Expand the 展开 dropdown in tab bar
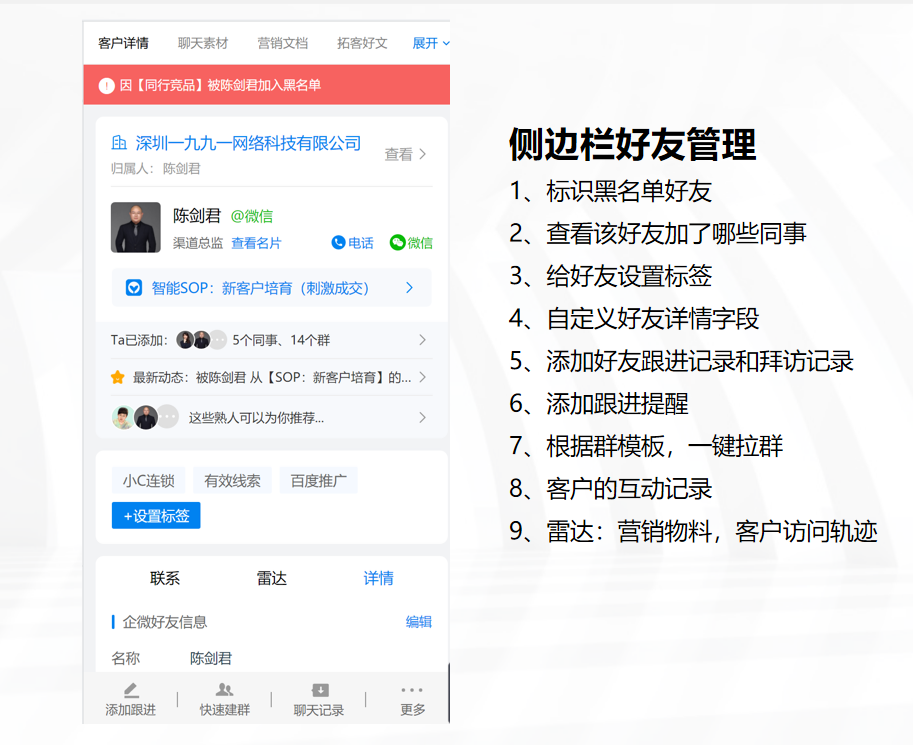The width and height of the screenshot is (913, 747). (x=431, y=43)
